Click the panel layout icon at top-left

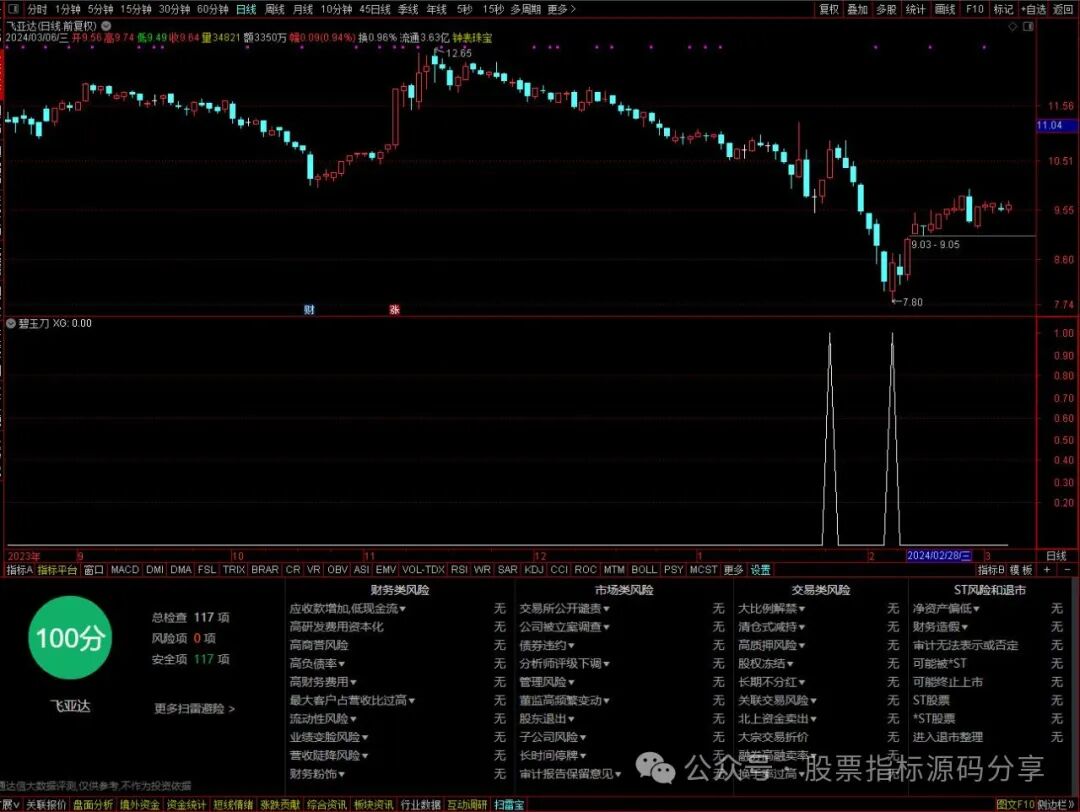14,9
